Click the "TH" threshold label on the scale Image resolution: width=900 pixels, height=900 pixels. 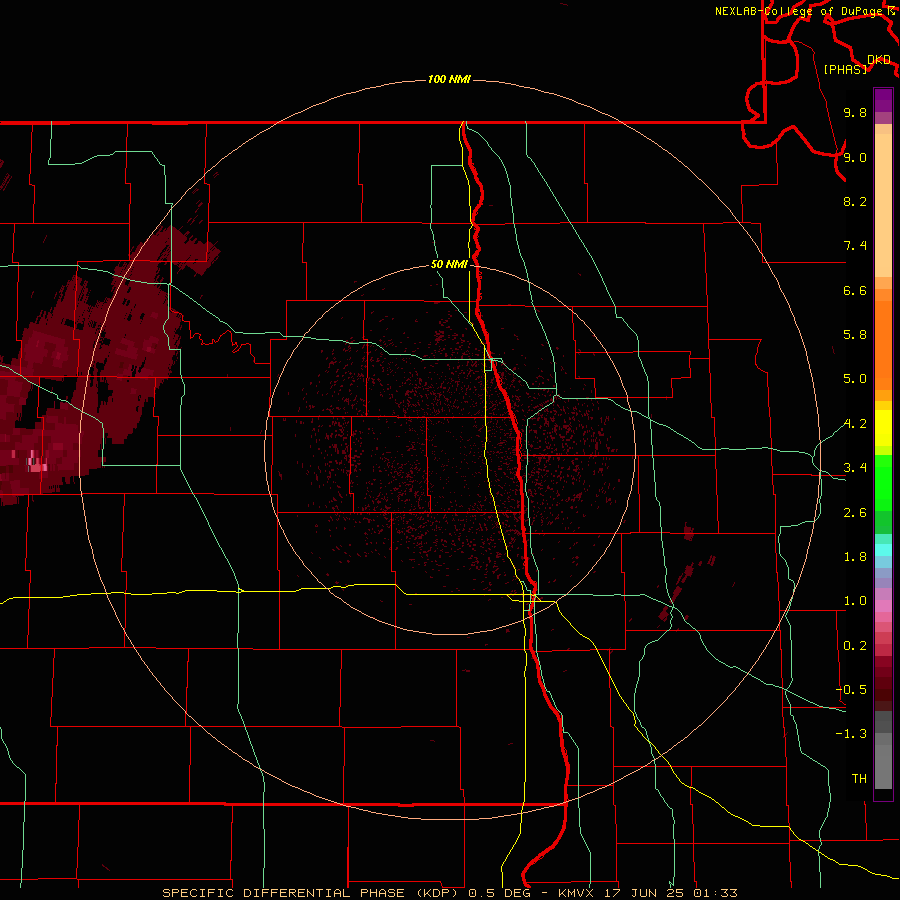tap(859, 779)
